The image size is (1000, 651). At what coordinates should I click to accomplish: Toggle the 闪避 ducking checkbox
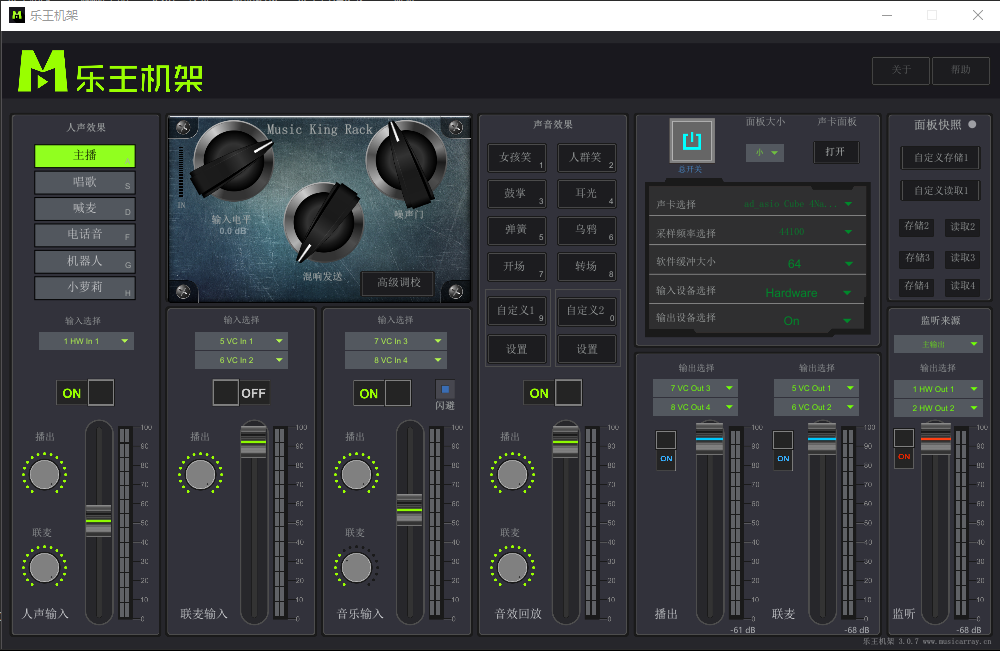pos(445,389)
